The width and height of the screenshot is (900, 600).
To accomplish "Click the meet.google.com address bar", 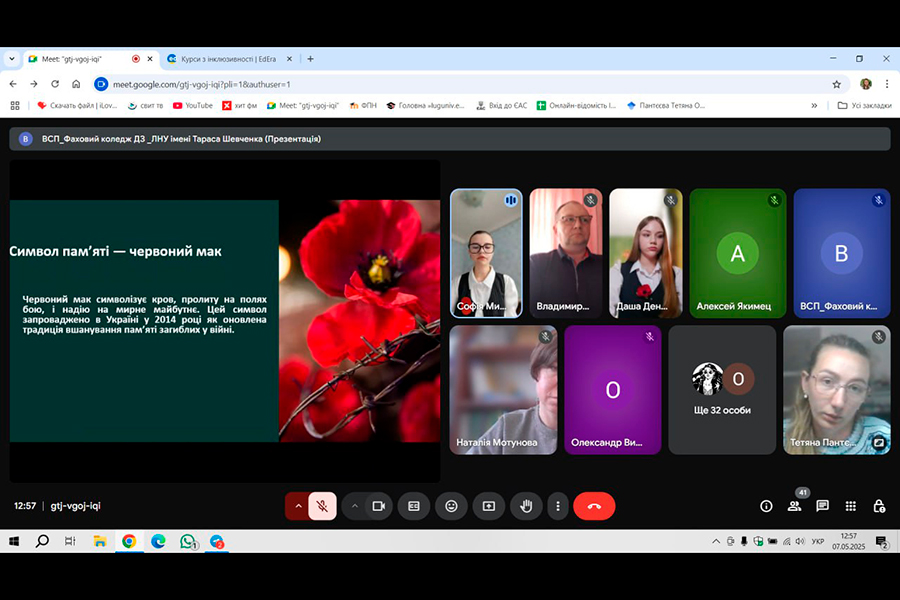I will pos(470,84).
